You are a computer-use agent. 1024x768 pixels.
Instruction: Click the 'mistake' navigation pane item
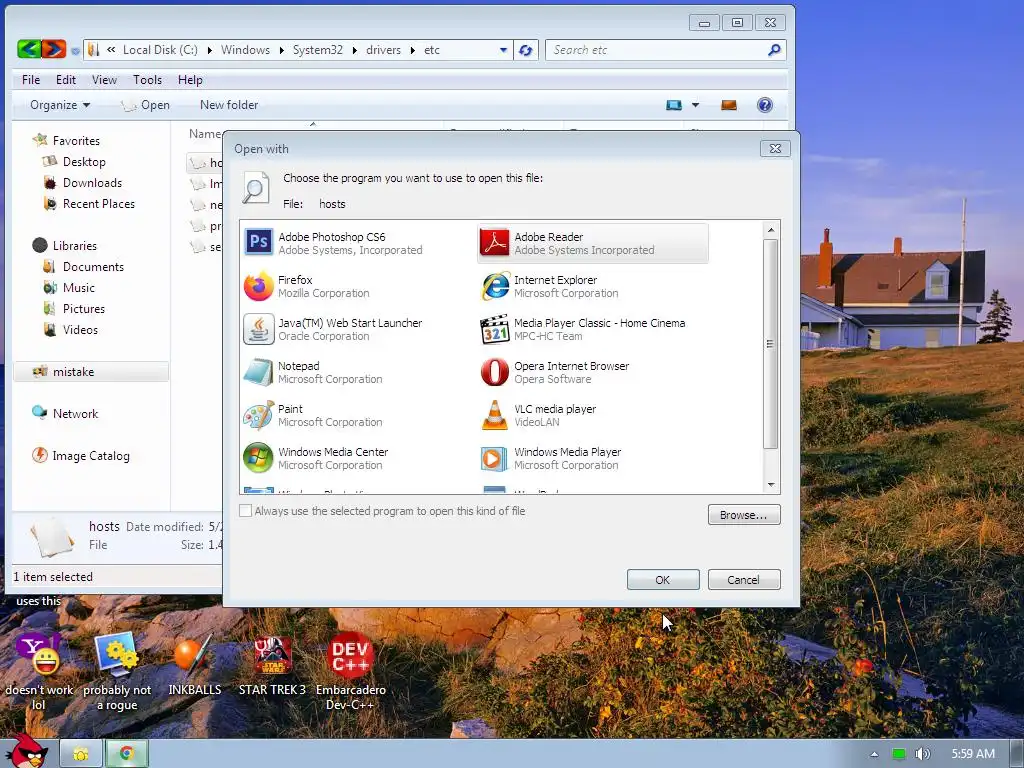point(91,372)
